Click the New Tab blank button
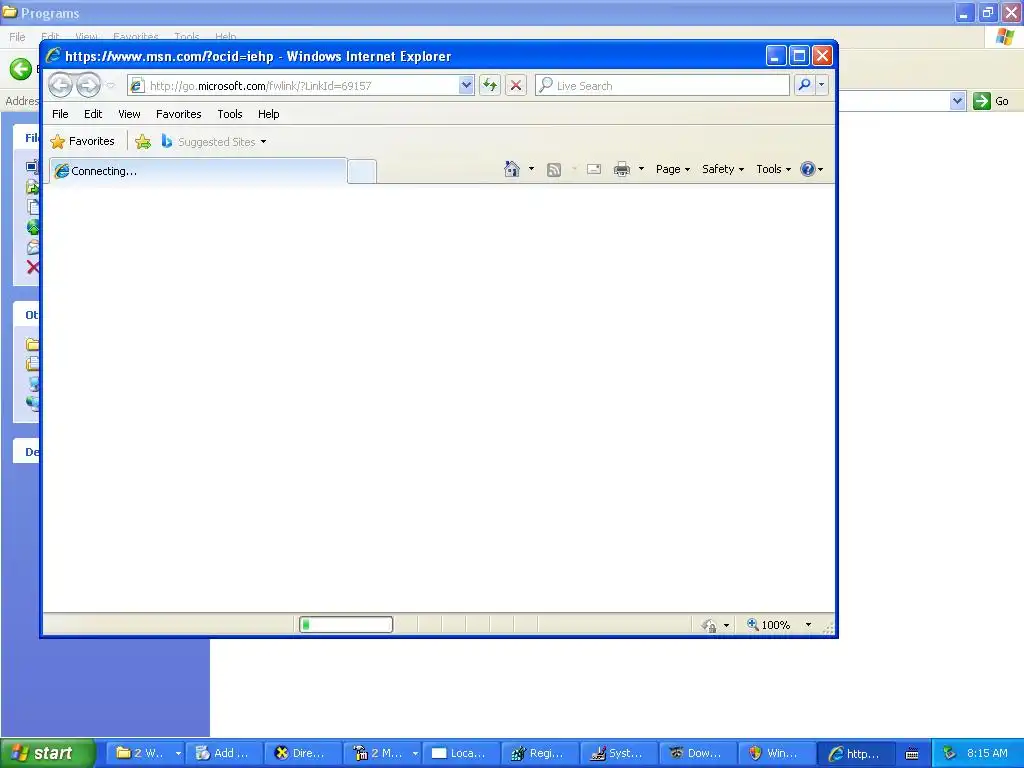1024x768 pixels. (362, 172)
